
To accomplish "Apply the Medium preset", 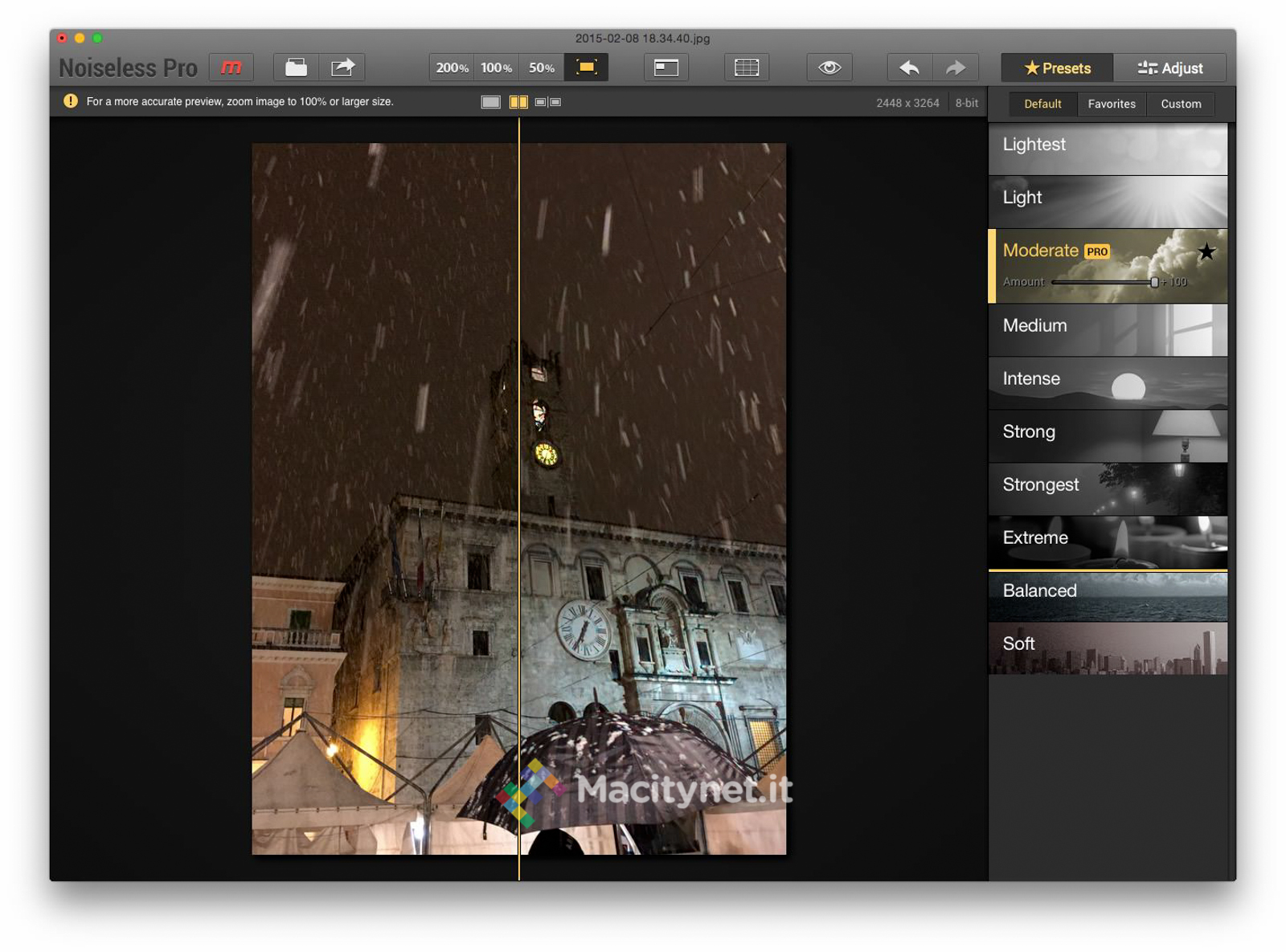I will tap(1108, 329).
